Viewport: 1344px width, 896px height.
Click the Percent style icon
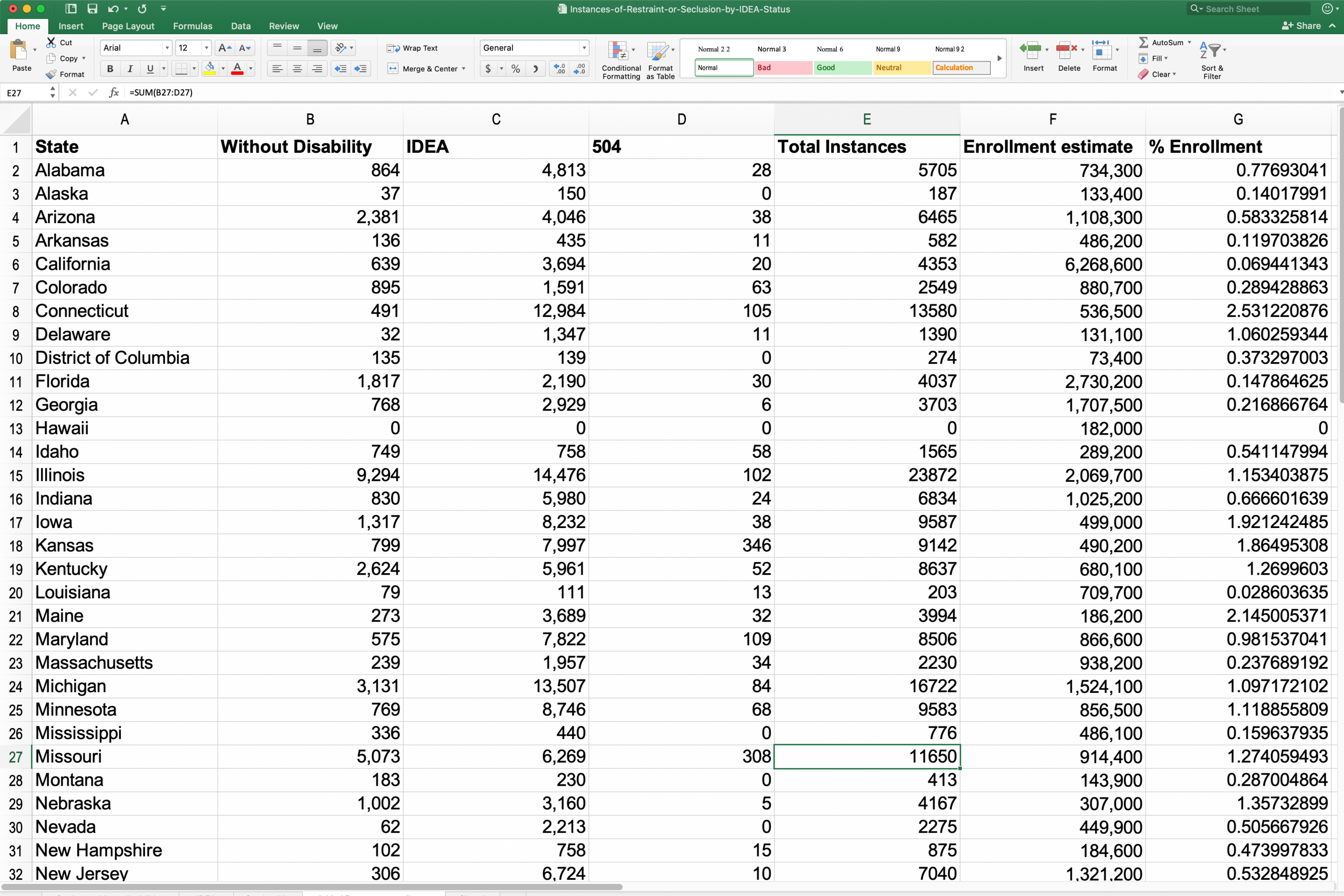[516, 69]
